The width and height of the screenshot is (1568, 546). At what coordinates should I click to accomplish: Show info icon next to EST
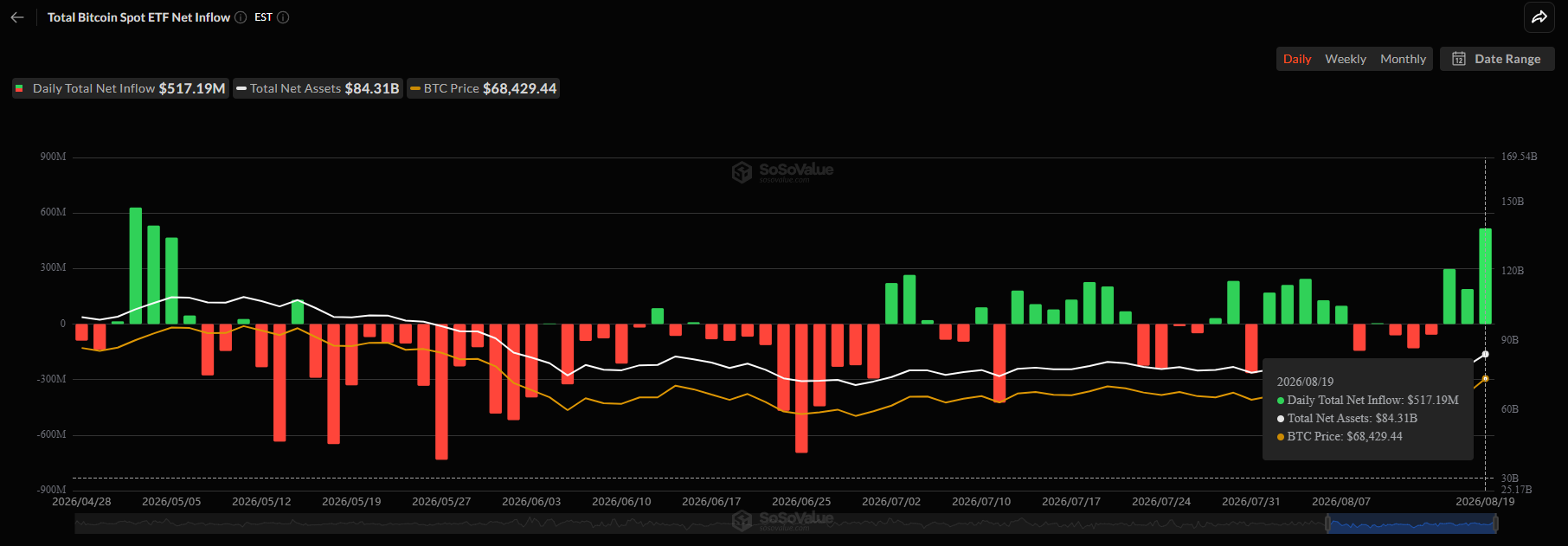click(x=283, y=17)
